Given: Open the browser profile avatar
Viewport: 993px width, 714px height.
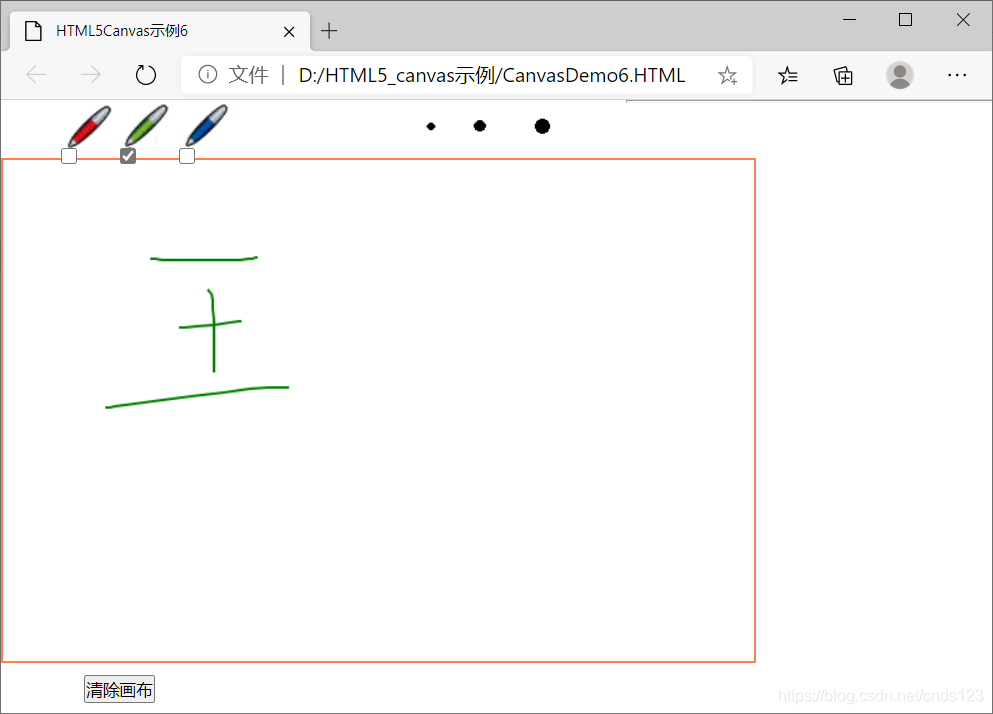Looking at the screenshot, I should (899, 75).
